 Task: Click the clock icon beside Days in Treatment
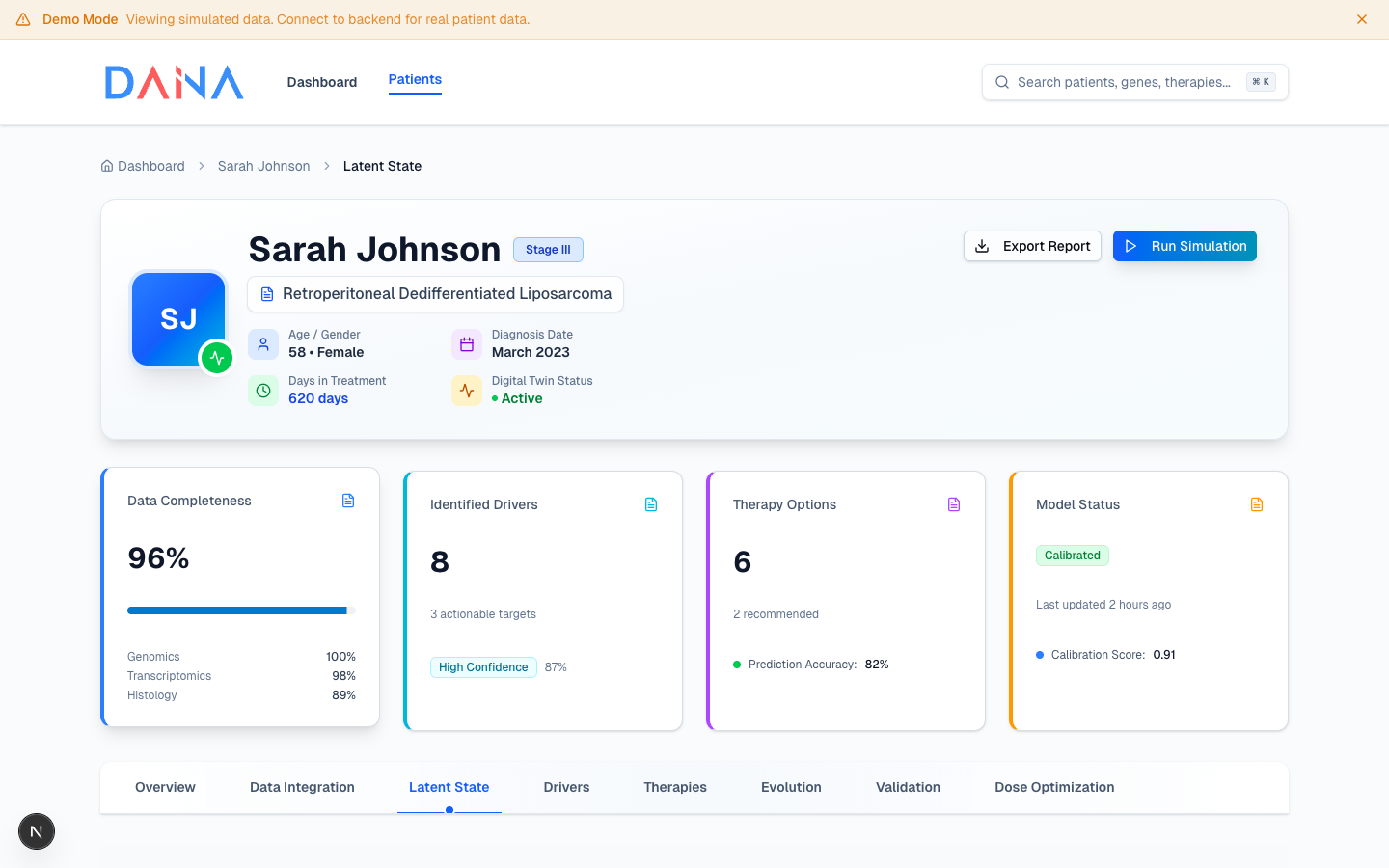tap(263, 391)
